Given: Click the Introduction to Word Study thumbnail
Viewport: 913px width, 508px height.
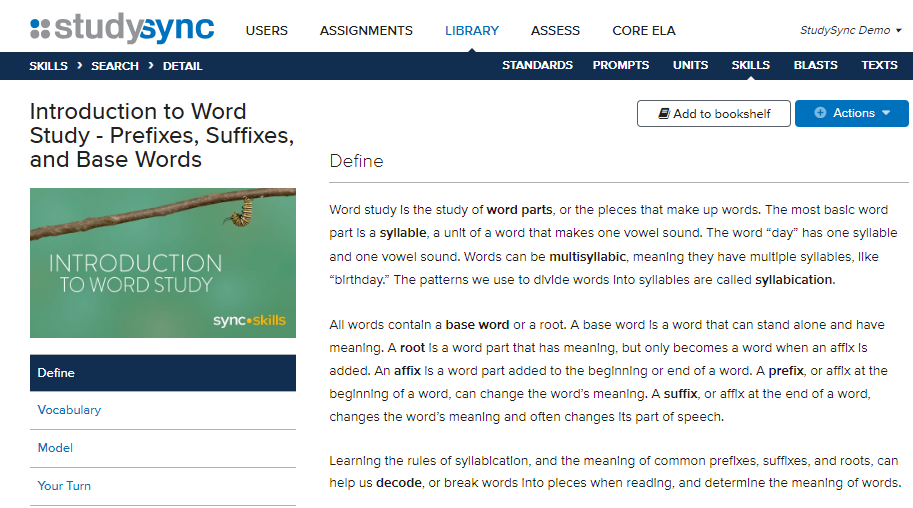Looking at the screenshot, I should (163, 263).
